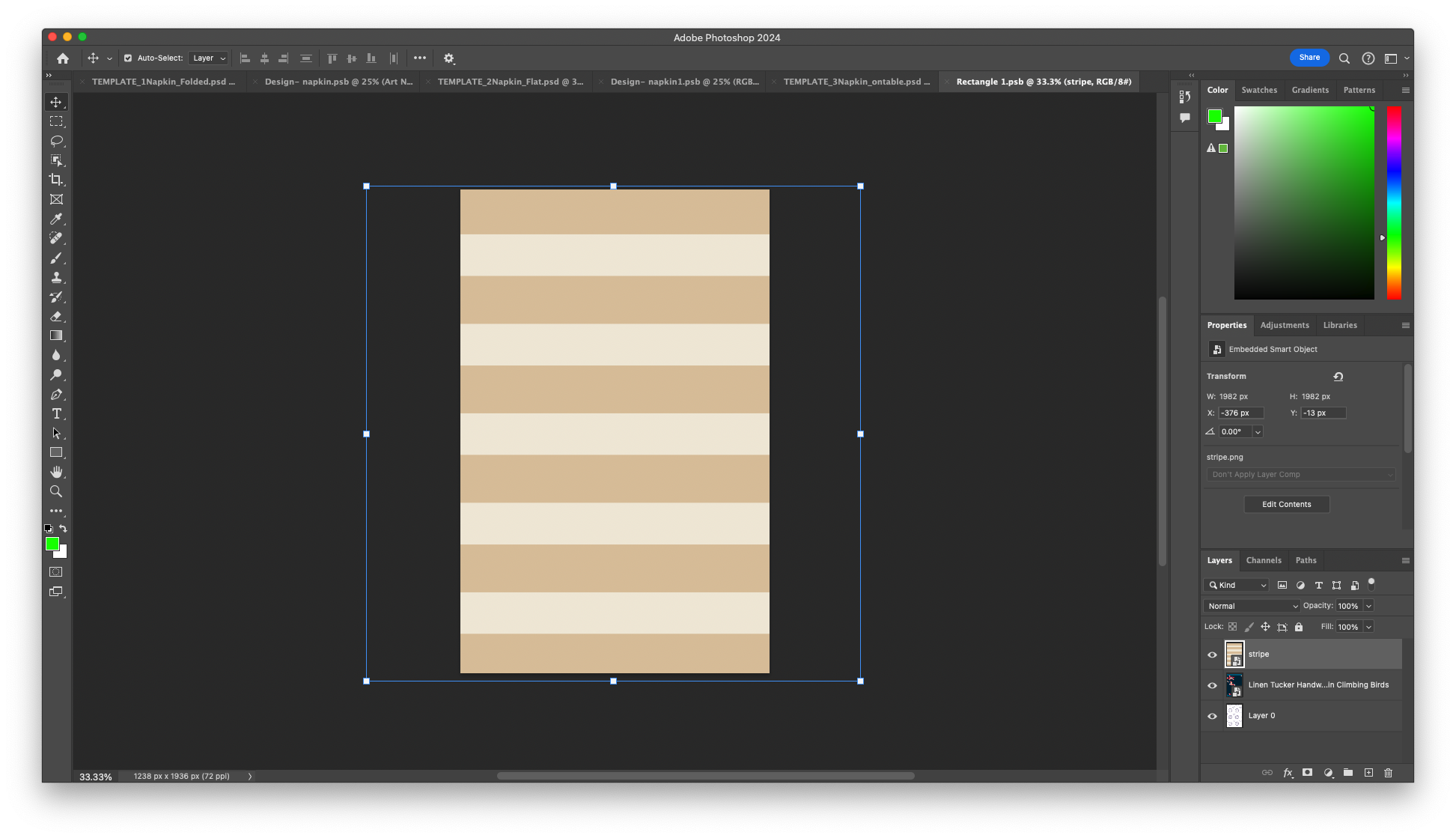Uncheck the Auto-Select checkbox

pos(128,58)
